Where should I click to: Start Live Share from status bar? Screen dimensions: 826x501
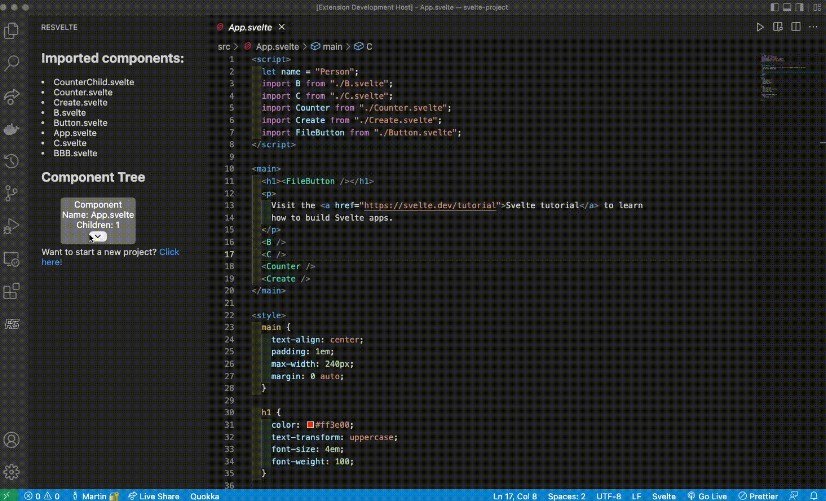point(154,496)
